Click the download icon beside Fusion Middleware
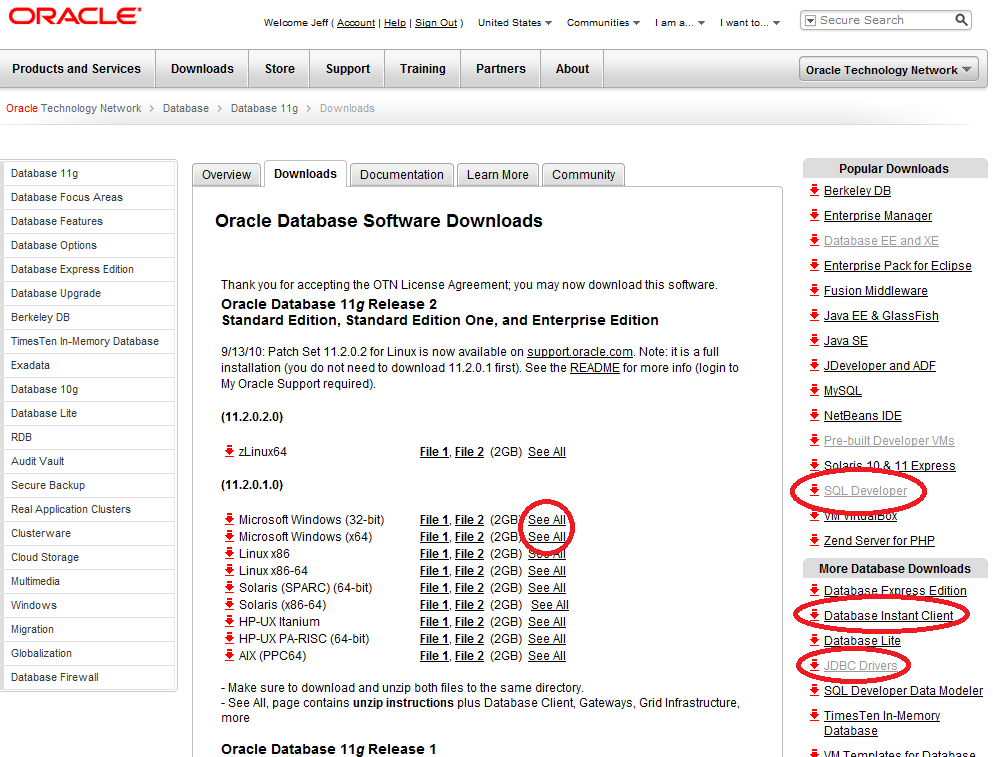Viewport: 993px width, 757px height. [x=814, y=289]
